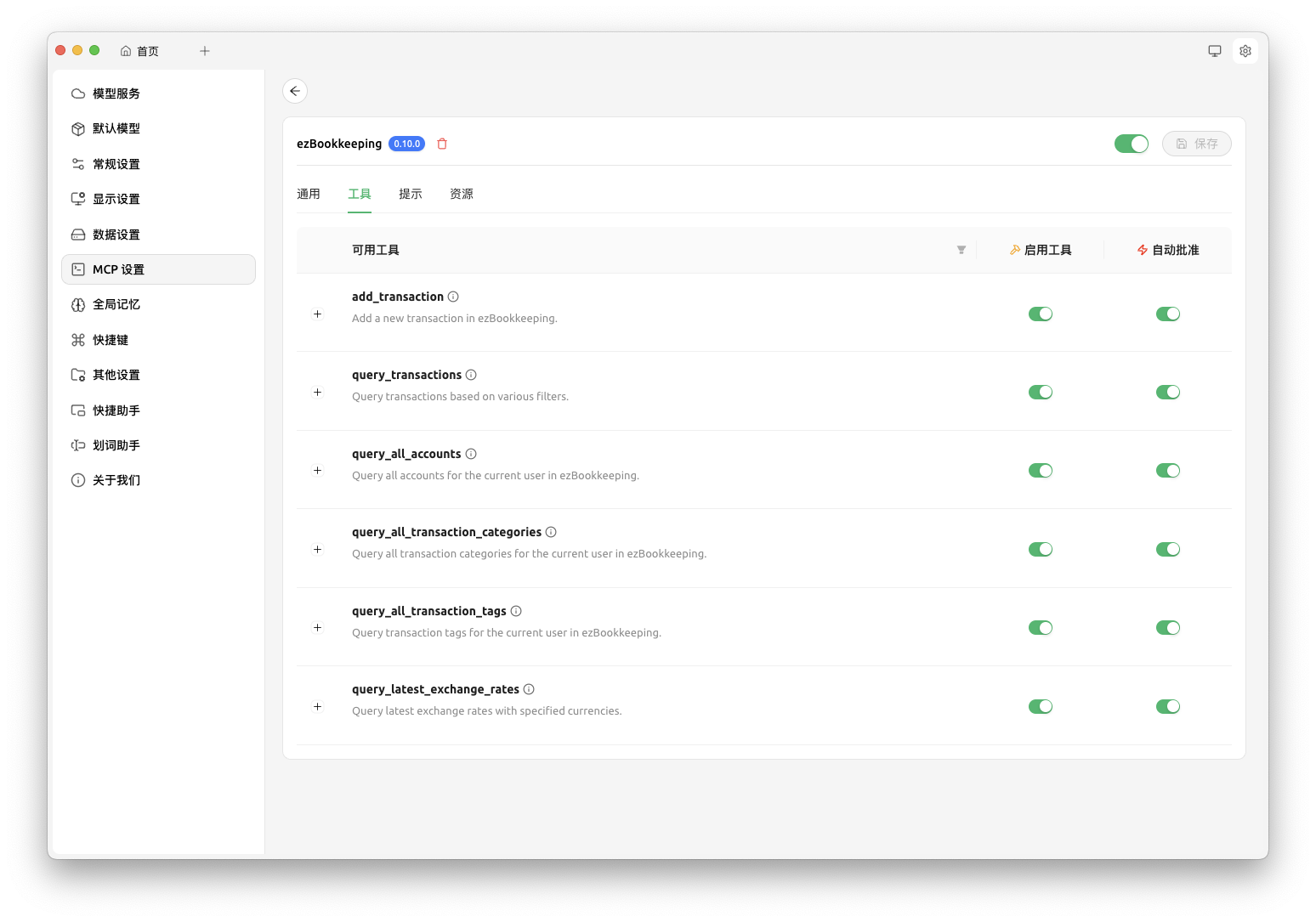Expand the add_transaction tool row
The image size is (1316, 922).
click(317, 314)
